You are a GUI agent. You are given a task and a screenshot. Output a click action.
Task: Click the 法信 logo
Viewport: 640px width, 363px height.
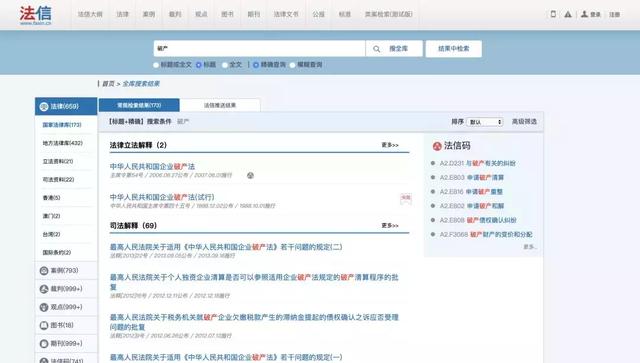[36, 15]
